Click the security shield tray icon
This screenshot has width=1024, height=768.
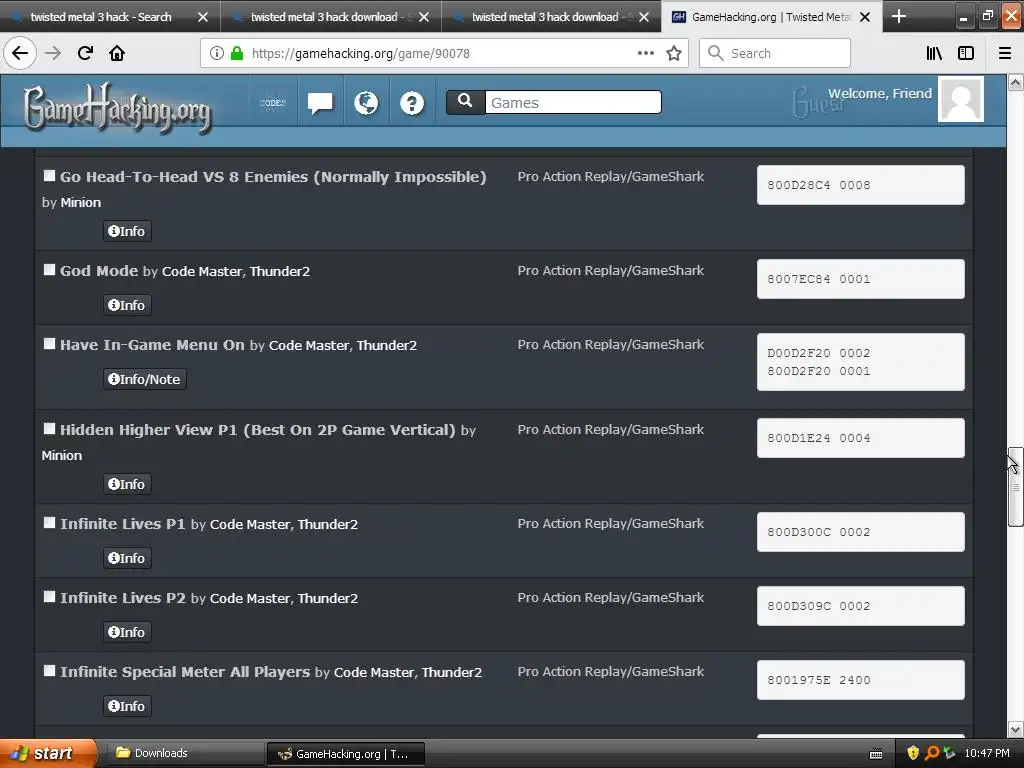coord(913,753)
